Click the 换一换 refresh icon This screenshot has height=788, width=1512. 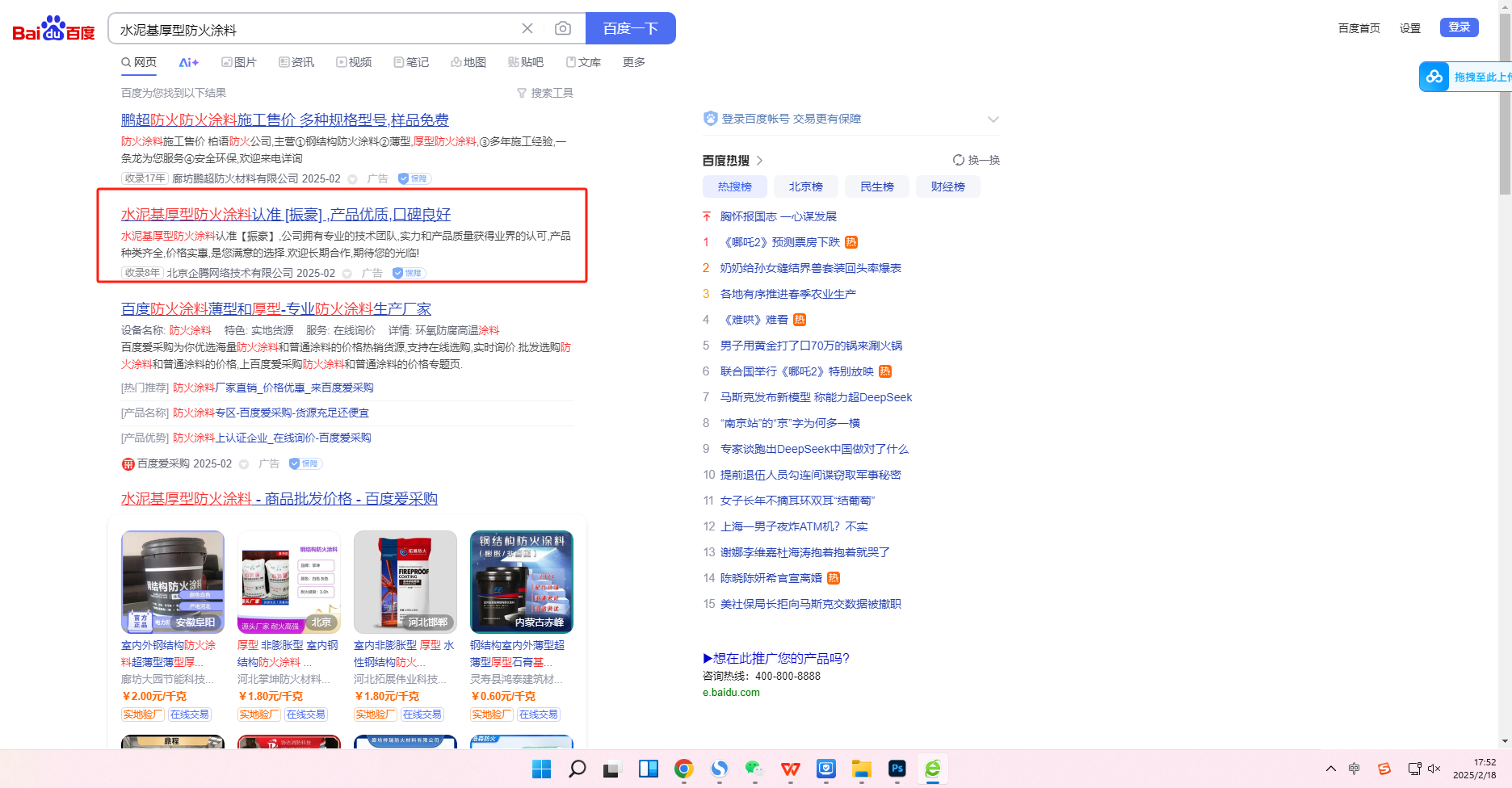coord(959,160)
